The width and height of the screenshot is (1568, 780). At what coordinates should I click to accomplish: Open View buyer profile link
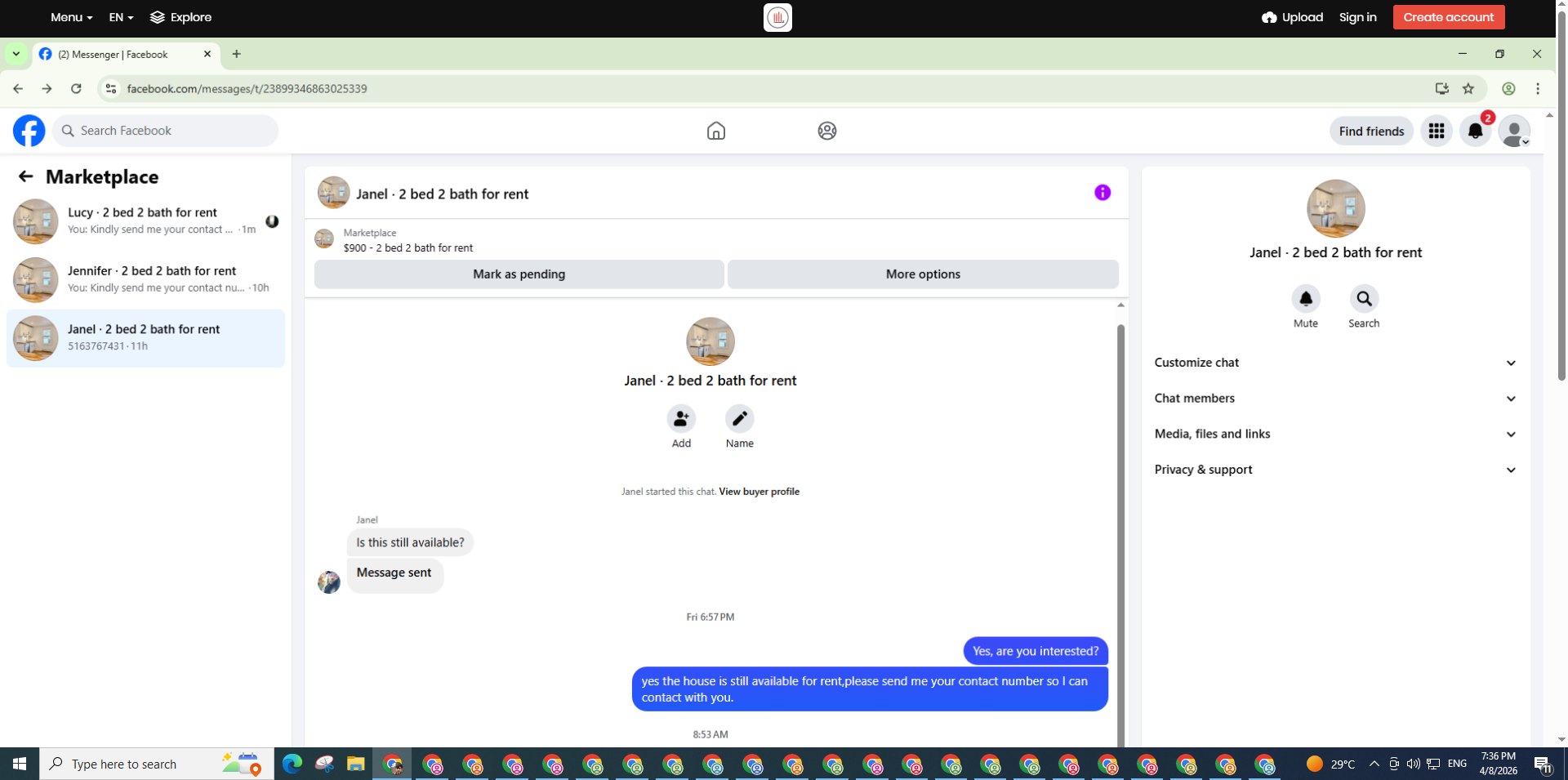[759, 492]
